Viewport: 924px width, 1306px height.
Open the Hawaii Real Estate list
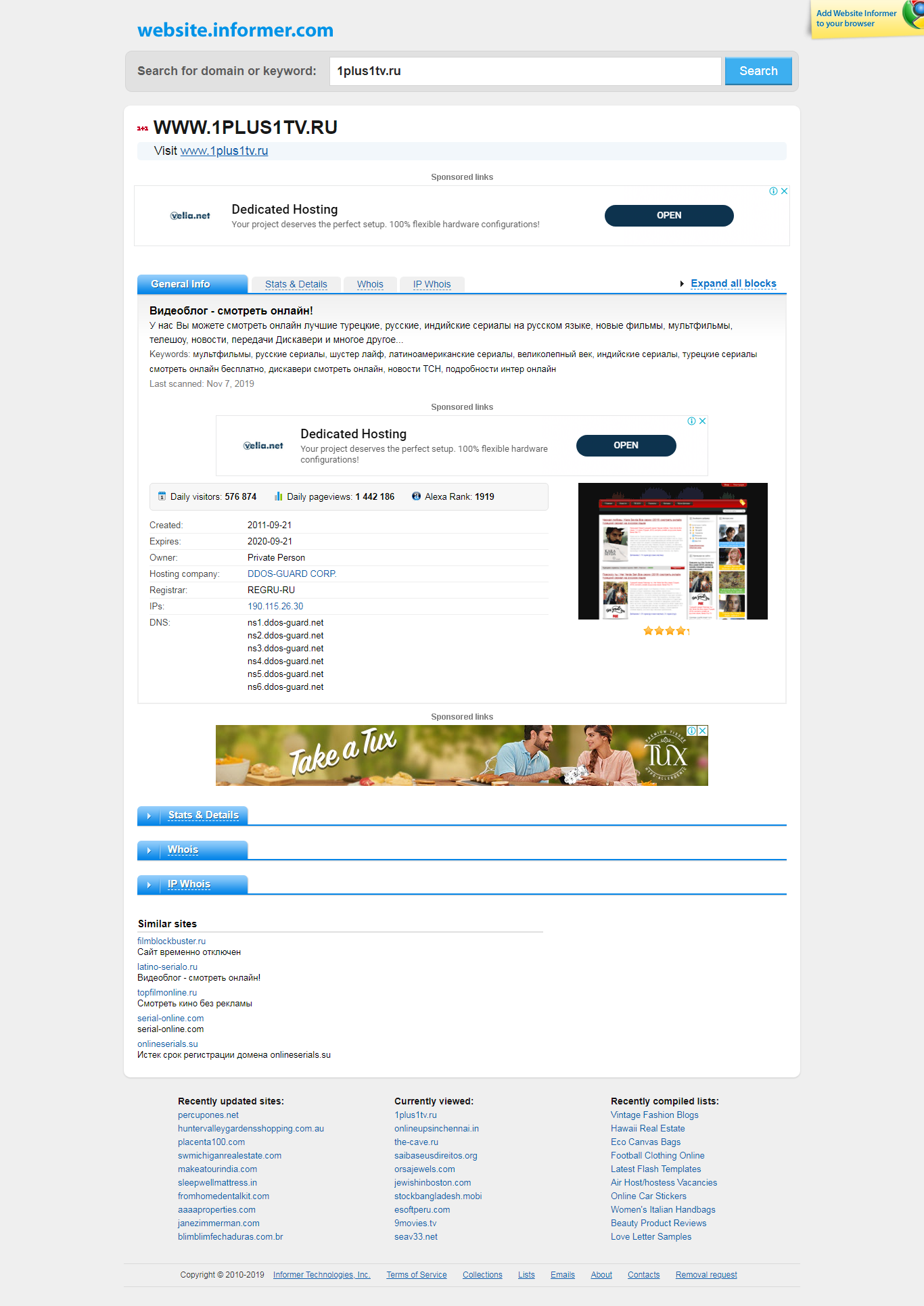[647, 1128]
